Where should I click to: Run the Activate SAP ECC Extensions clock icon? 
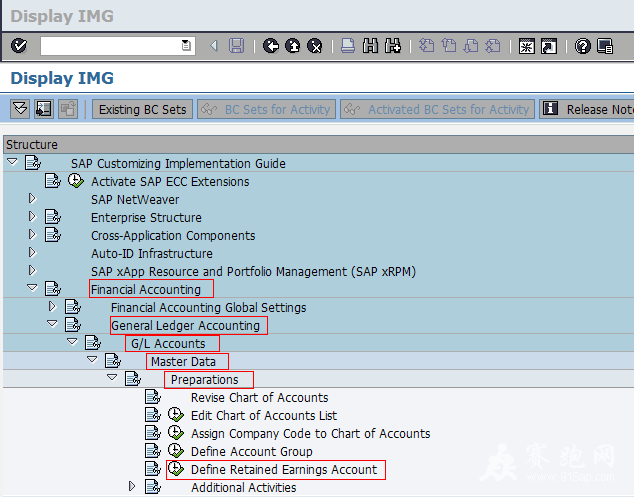point(76,180)
